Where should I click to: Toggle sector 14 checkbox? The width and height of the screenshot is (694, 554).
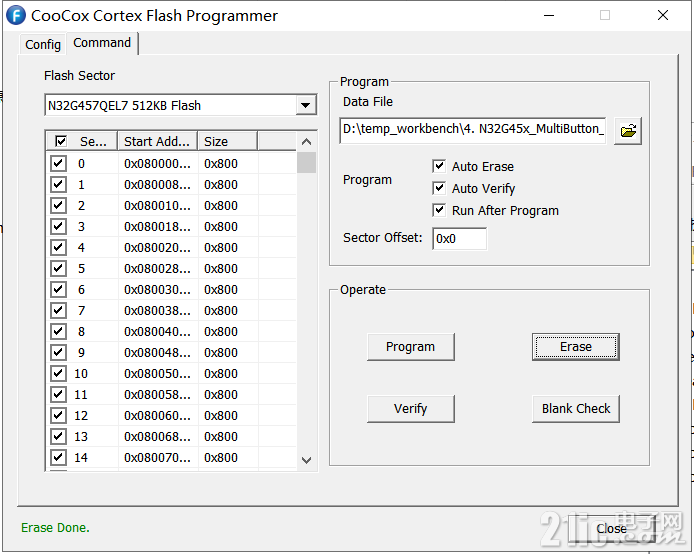58,457
